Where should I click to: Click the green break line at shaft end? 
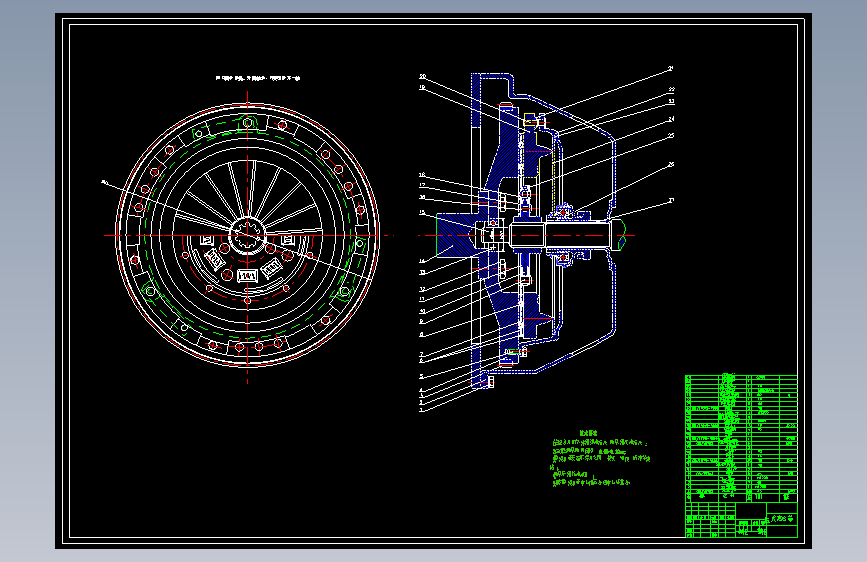pos(621,235)
